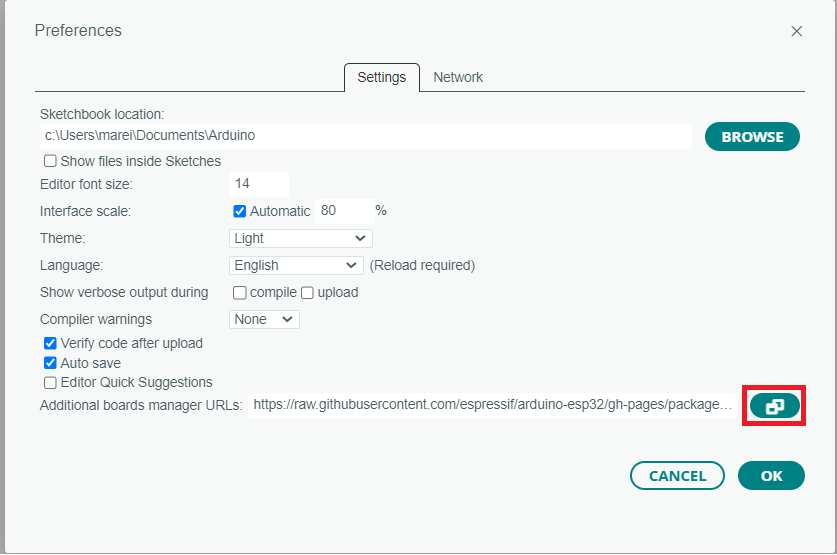Disable Verify code after upload
Screen dimensions: 837x555
[x=50, y=343]
